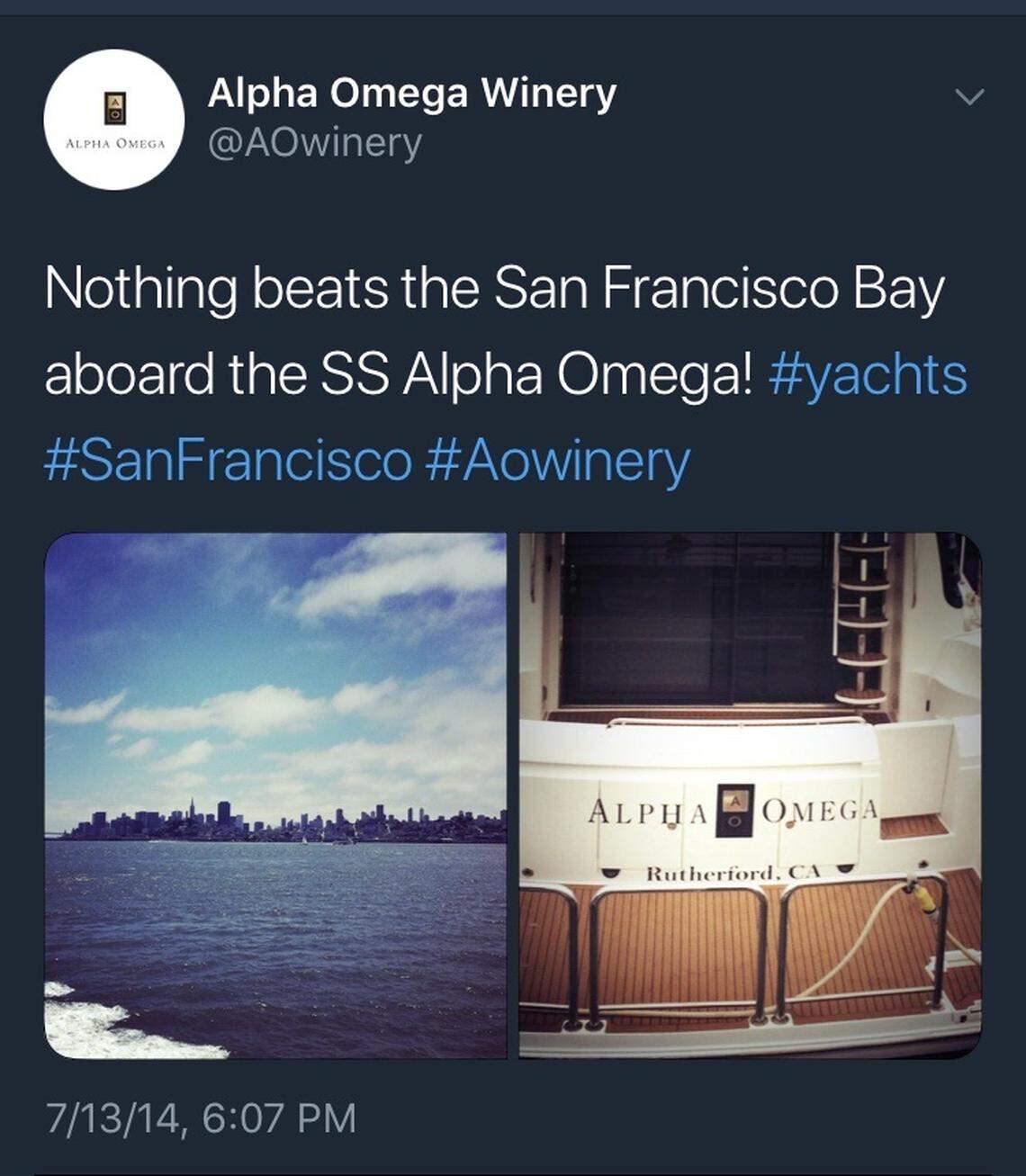Click the Alpha Omega Winery display name
This screenshot has width=1026, height=1176.
pos(411,93)
